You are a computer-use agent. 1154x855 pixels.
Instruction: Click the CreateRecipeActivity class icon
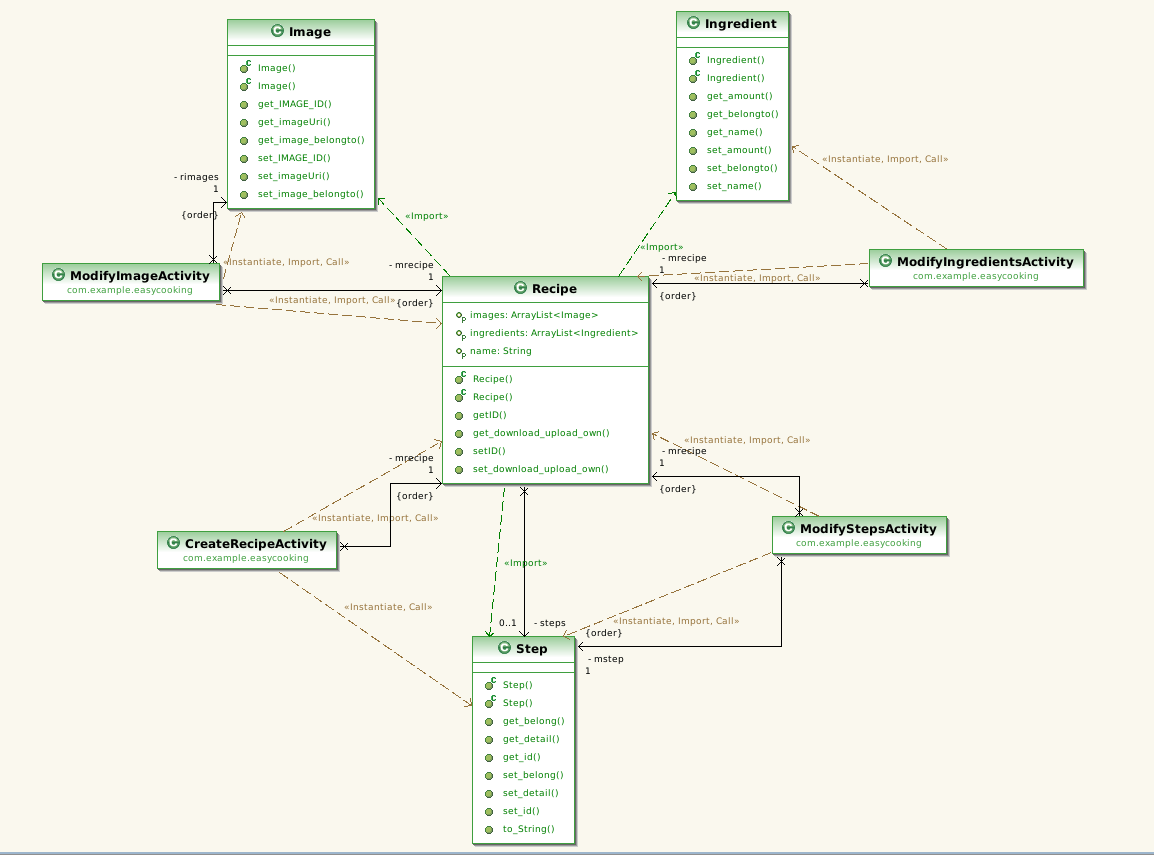174,543
